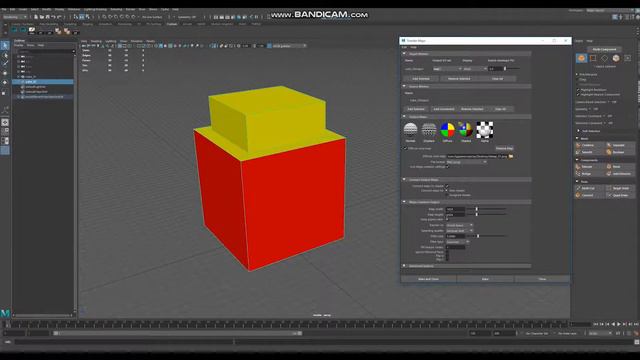Viewport: 640px width, 360px height.
Task: Click Separate in Modeling Toolkit
Action: [x=620, y=145]
